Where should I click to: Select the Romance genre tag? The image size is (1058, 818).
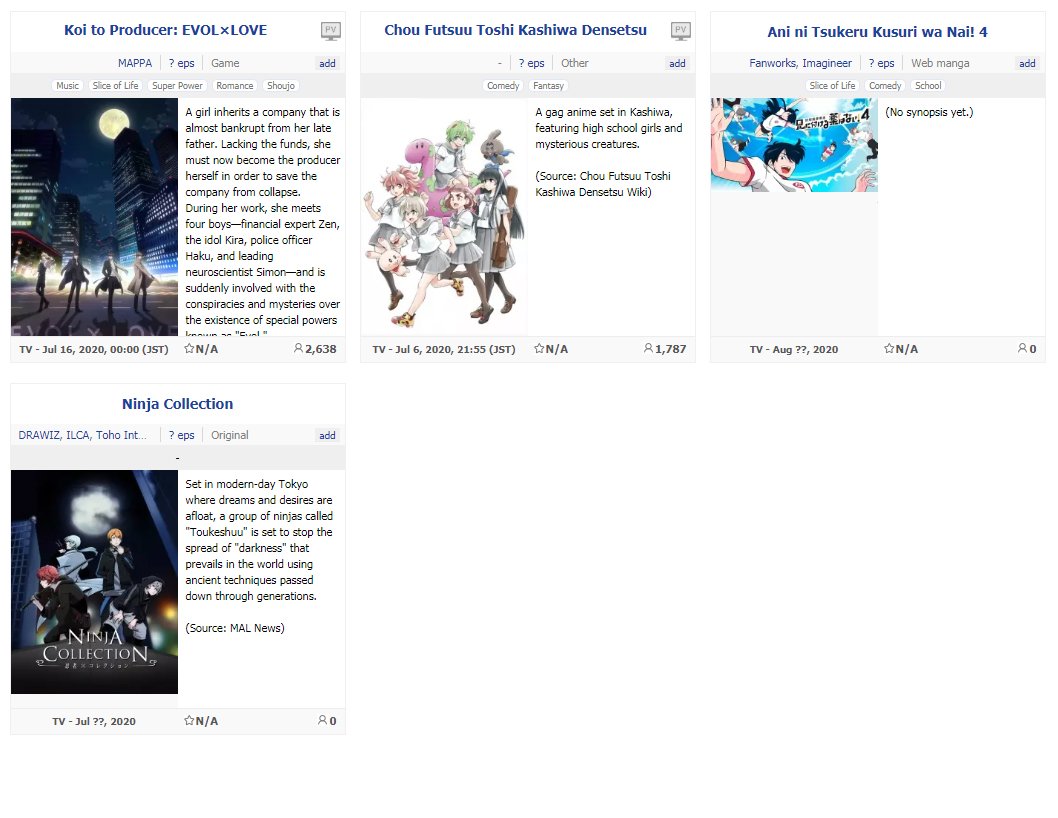click(235, 86)
